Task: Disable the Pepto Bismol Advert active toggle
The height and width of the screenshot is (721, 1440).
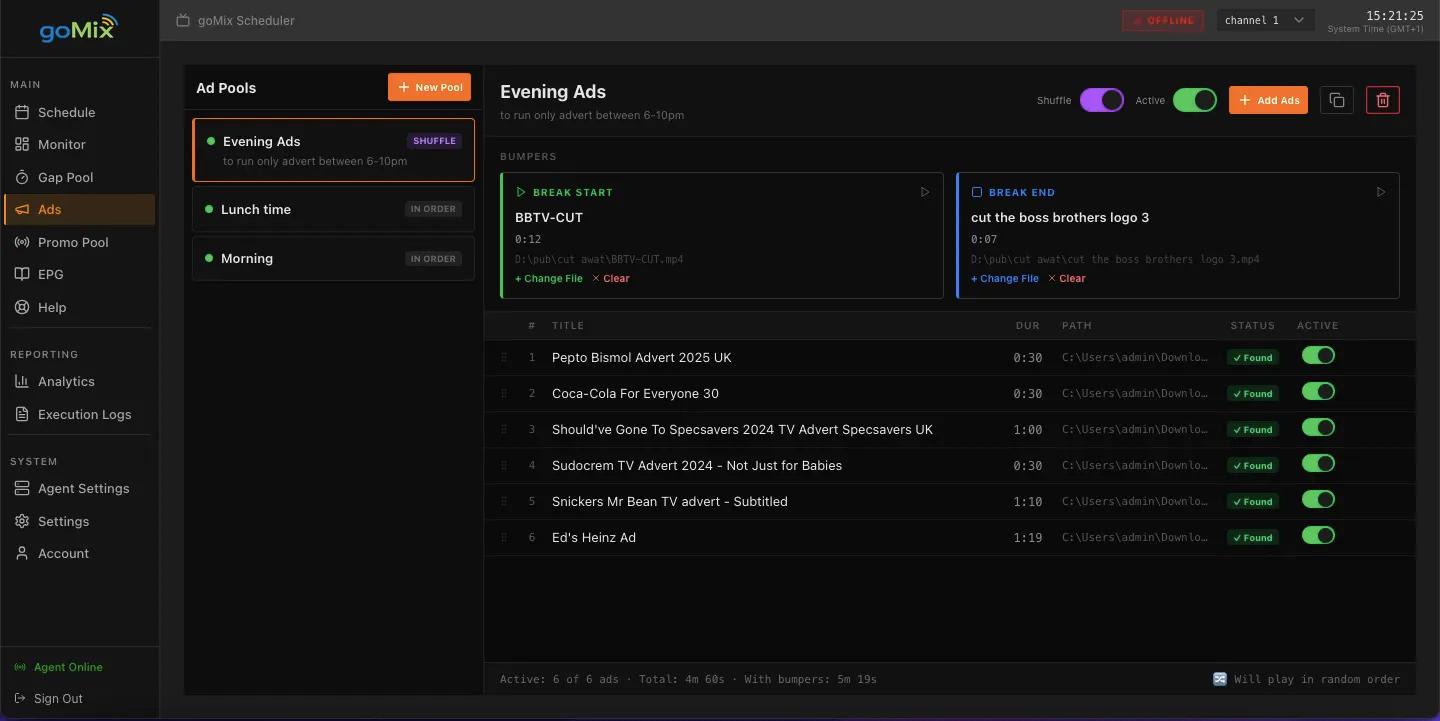Action: pyautogui.click(x=1318, y=356)
